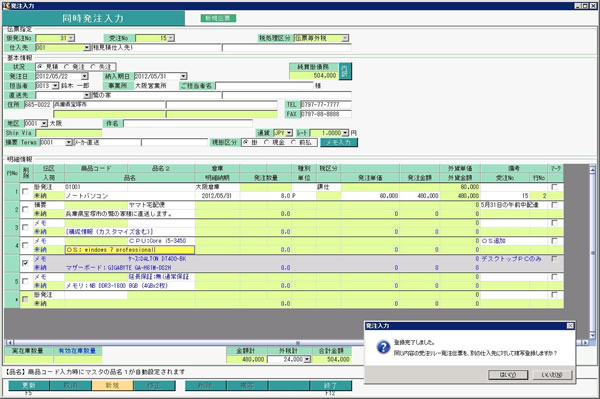The width and height of the screenshot is (600, 399).
Task: Tick the delete checkbox on row 5
Action: click(25, 281)
